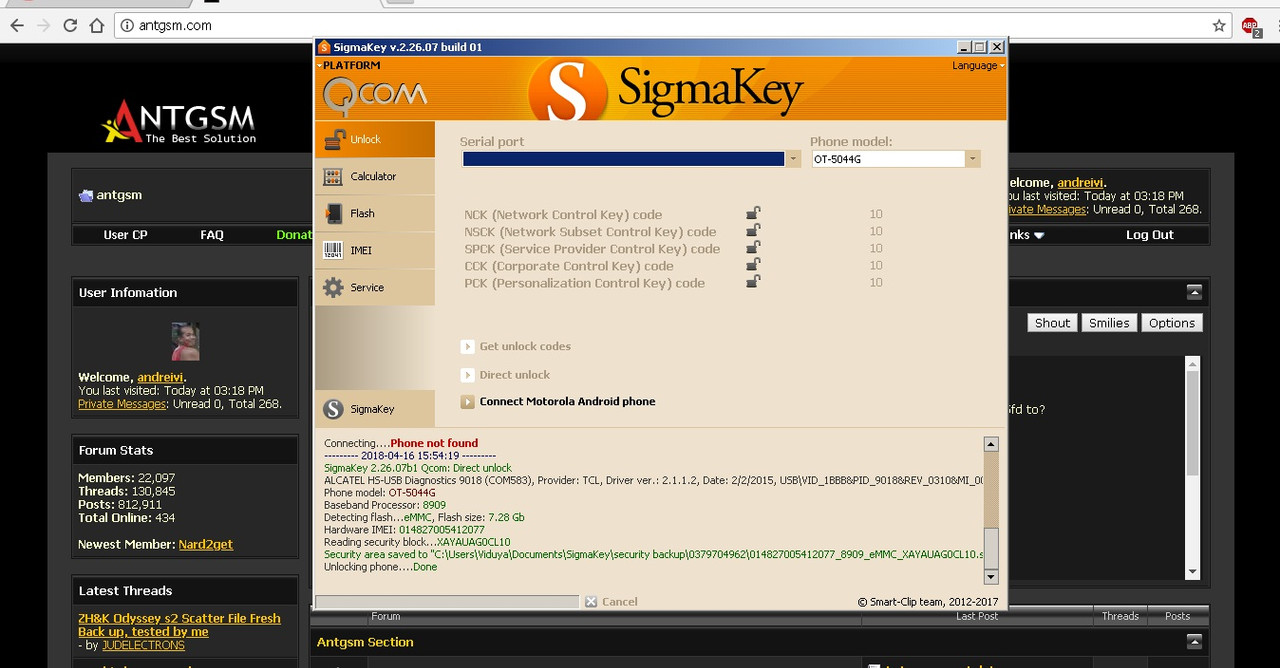Screen dimensions: 1280x668
Task: Switch to the Flash tab
Action: point(375,213)
